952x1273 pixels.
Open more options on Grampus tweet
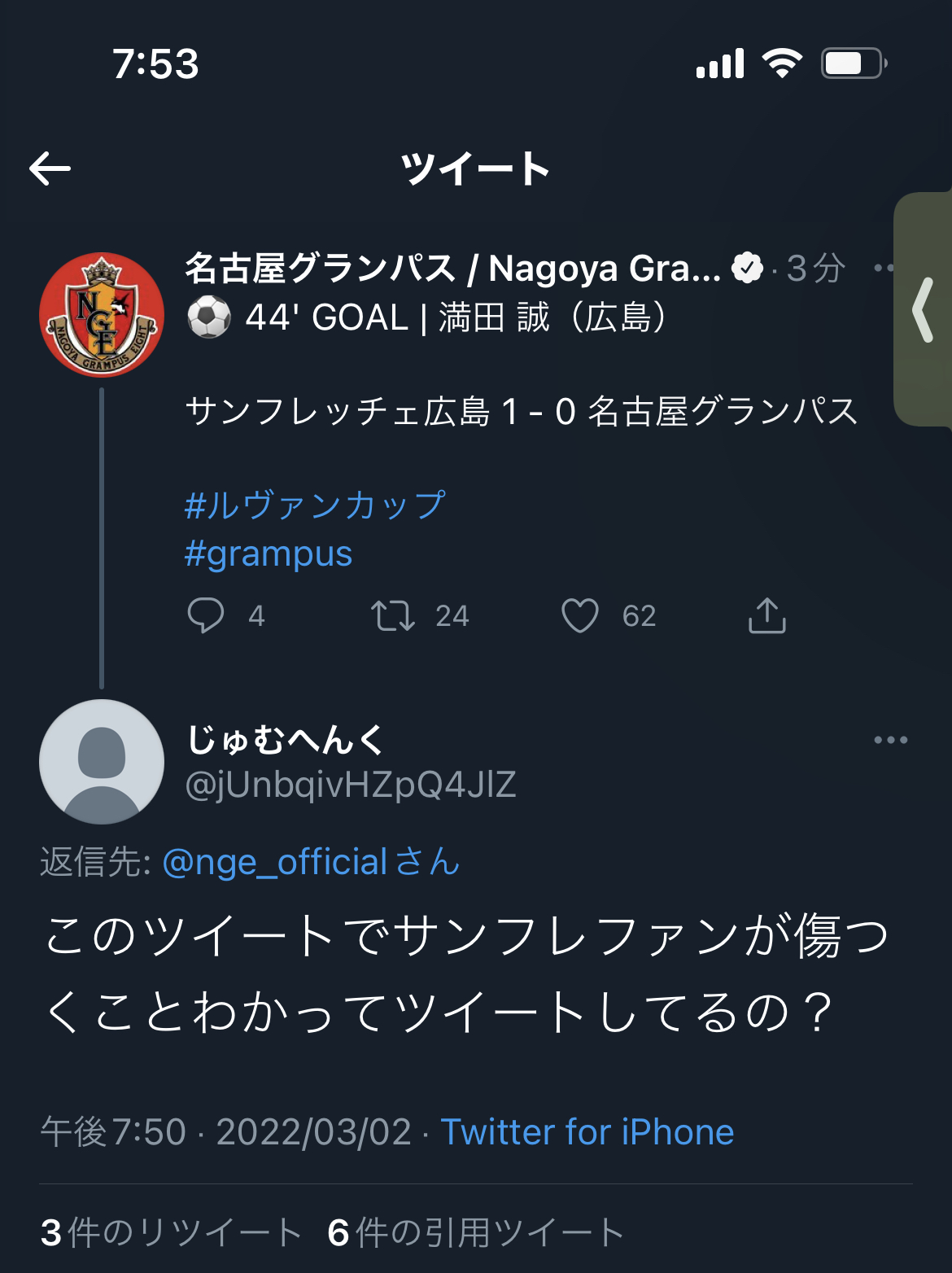click(x=884, y=268)
